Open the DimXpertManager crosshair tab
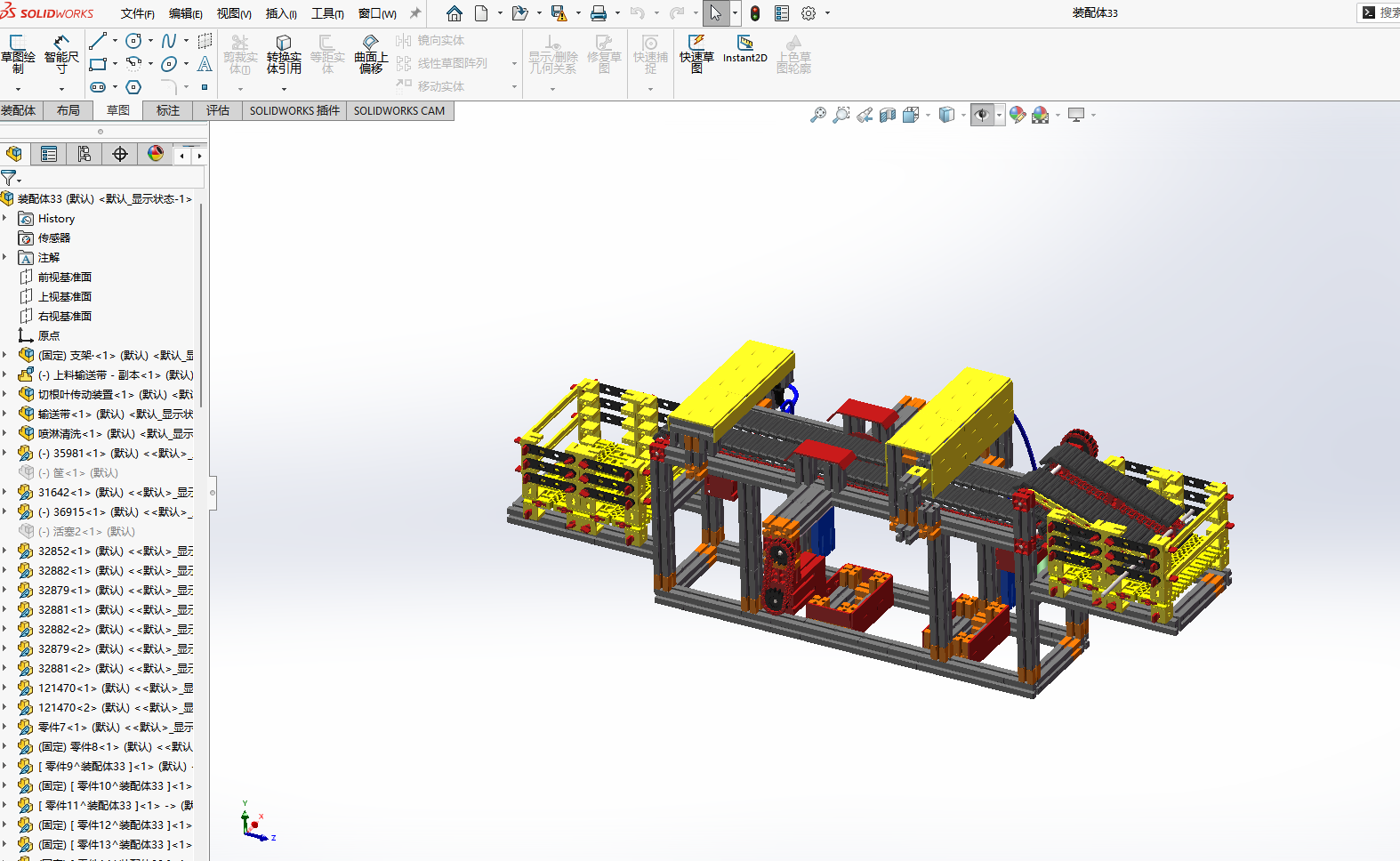This screenshot has height=861, width=1400. 120,154
